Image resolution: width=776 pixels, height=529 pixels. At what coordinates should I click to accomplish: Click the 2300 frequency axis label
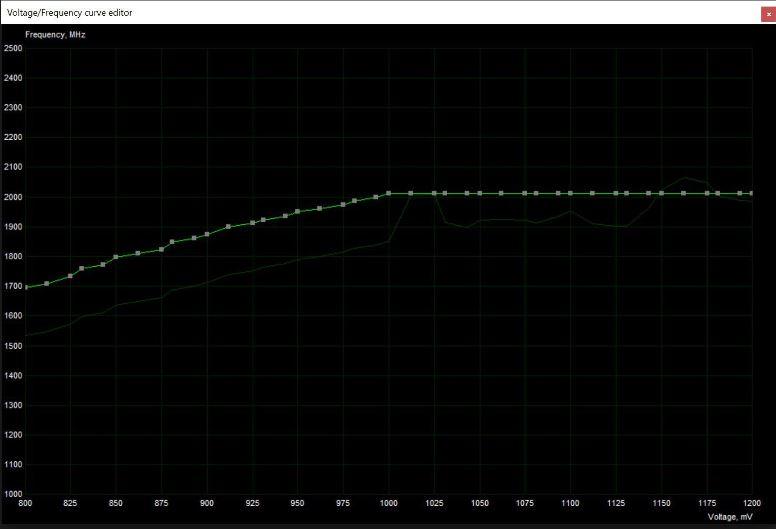[13, 107]
